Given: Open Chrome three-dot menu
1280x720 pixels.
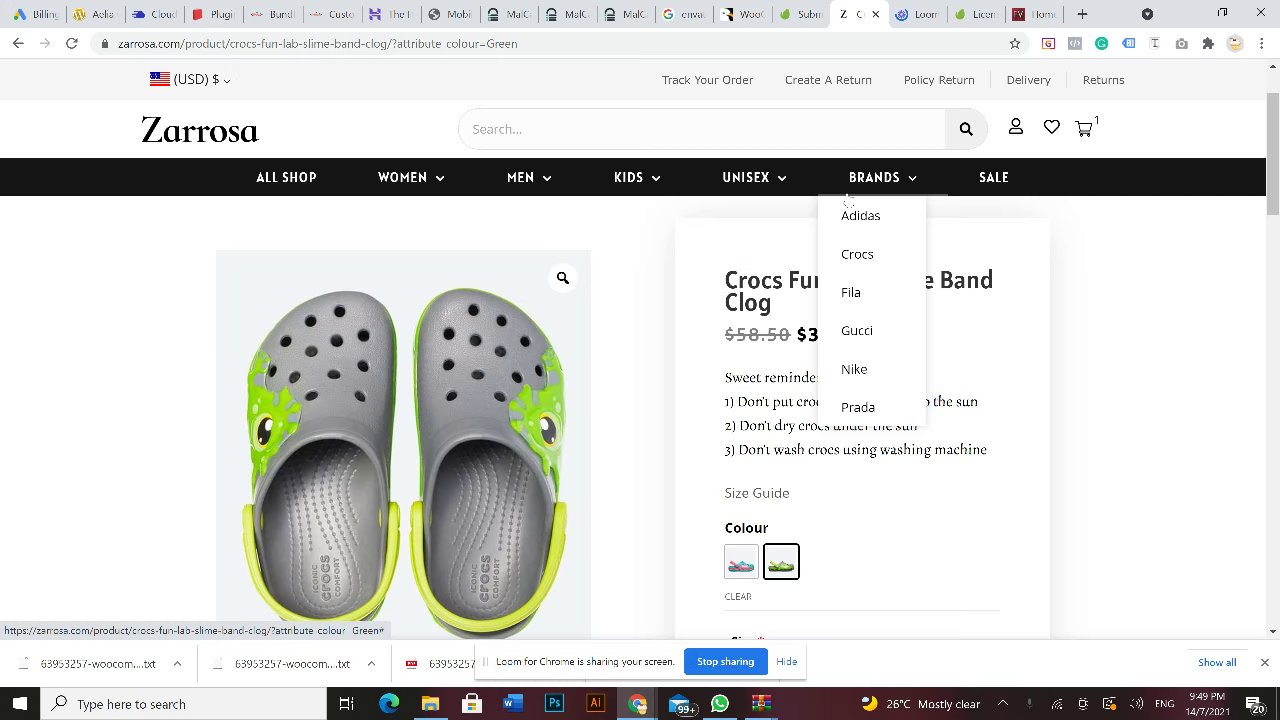Looking at the screenshot, I should click(x=1263, y=43).
